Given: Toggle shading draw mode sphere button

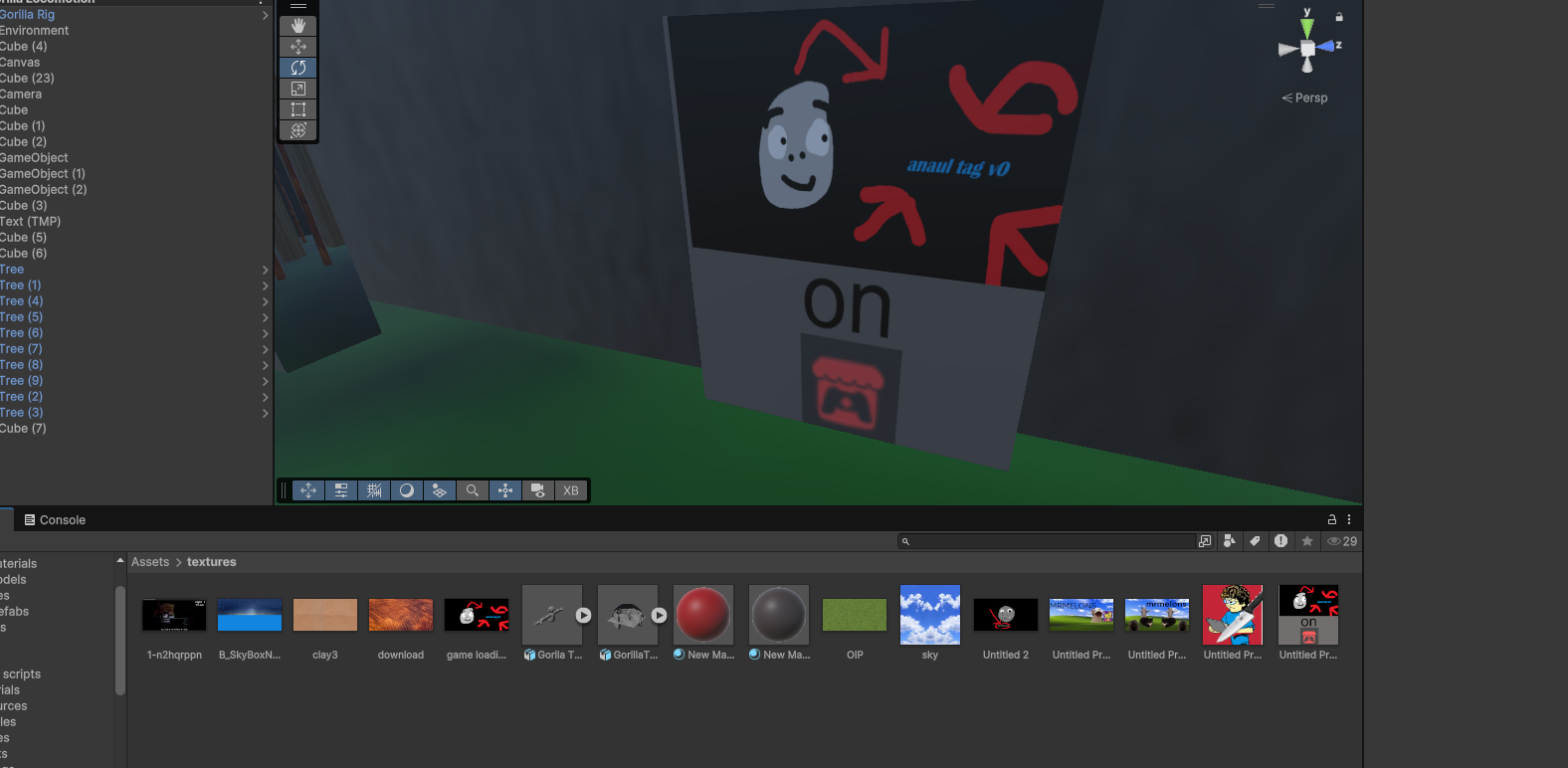Looking at the screenshot, I should pos(407,490).
